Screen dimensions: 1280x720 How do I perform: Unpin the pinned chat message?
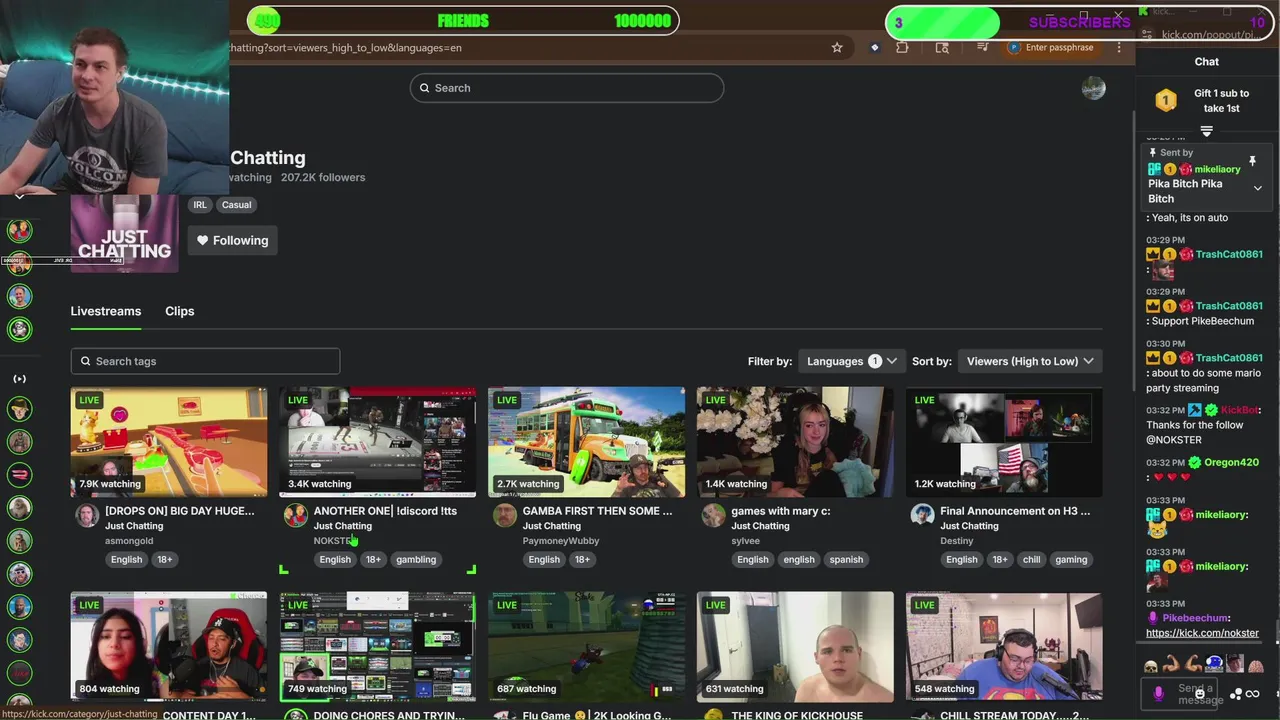(1252, 161)
